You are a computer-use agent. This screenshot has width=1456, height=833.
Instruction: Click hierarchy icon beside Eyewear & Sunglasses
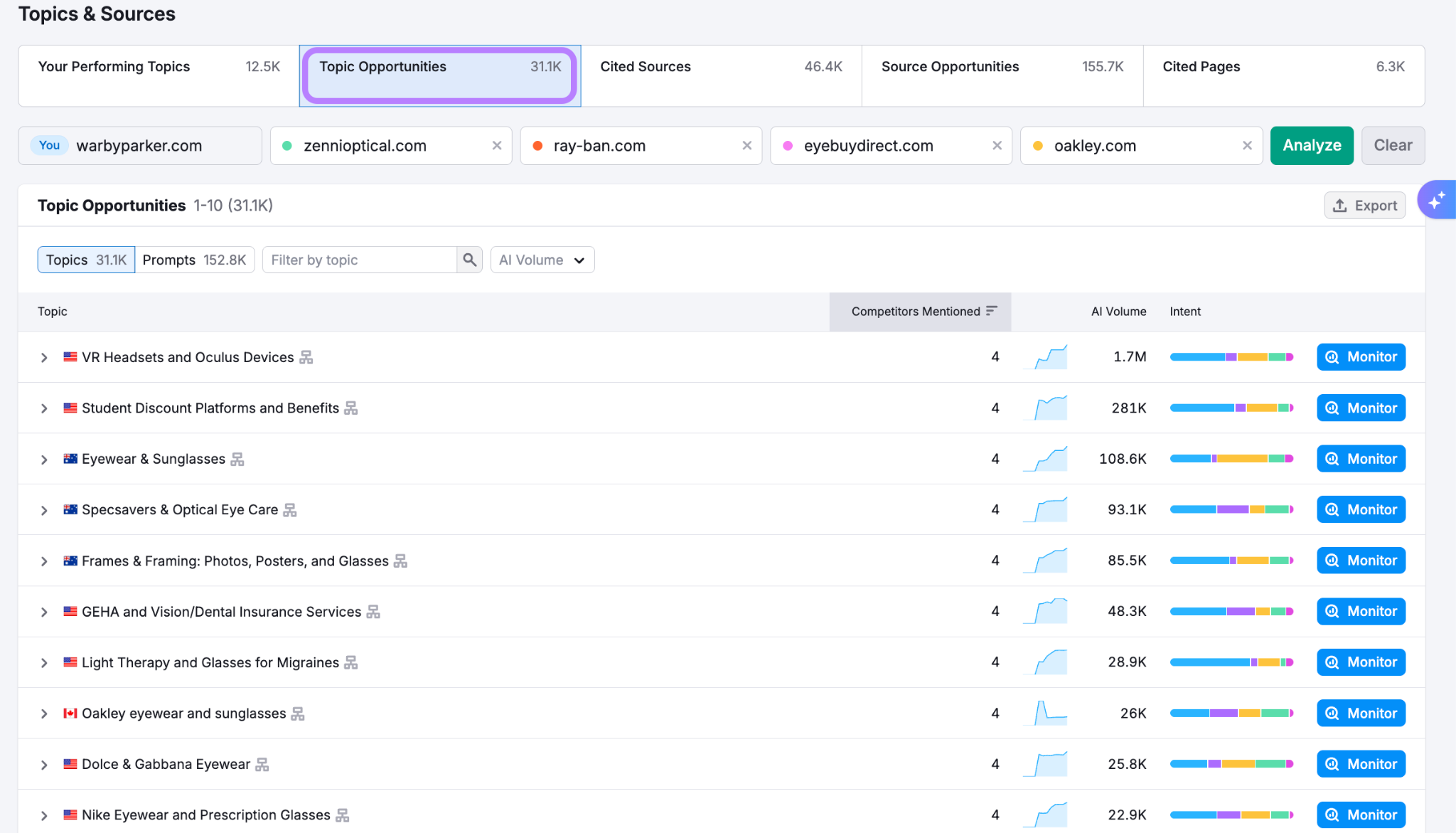click(237, 460)
